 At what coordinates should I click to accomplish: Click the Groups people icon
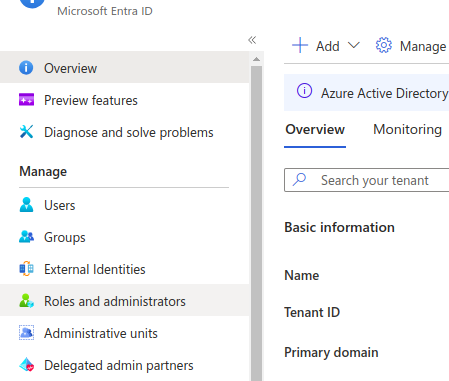click(26, 237)
